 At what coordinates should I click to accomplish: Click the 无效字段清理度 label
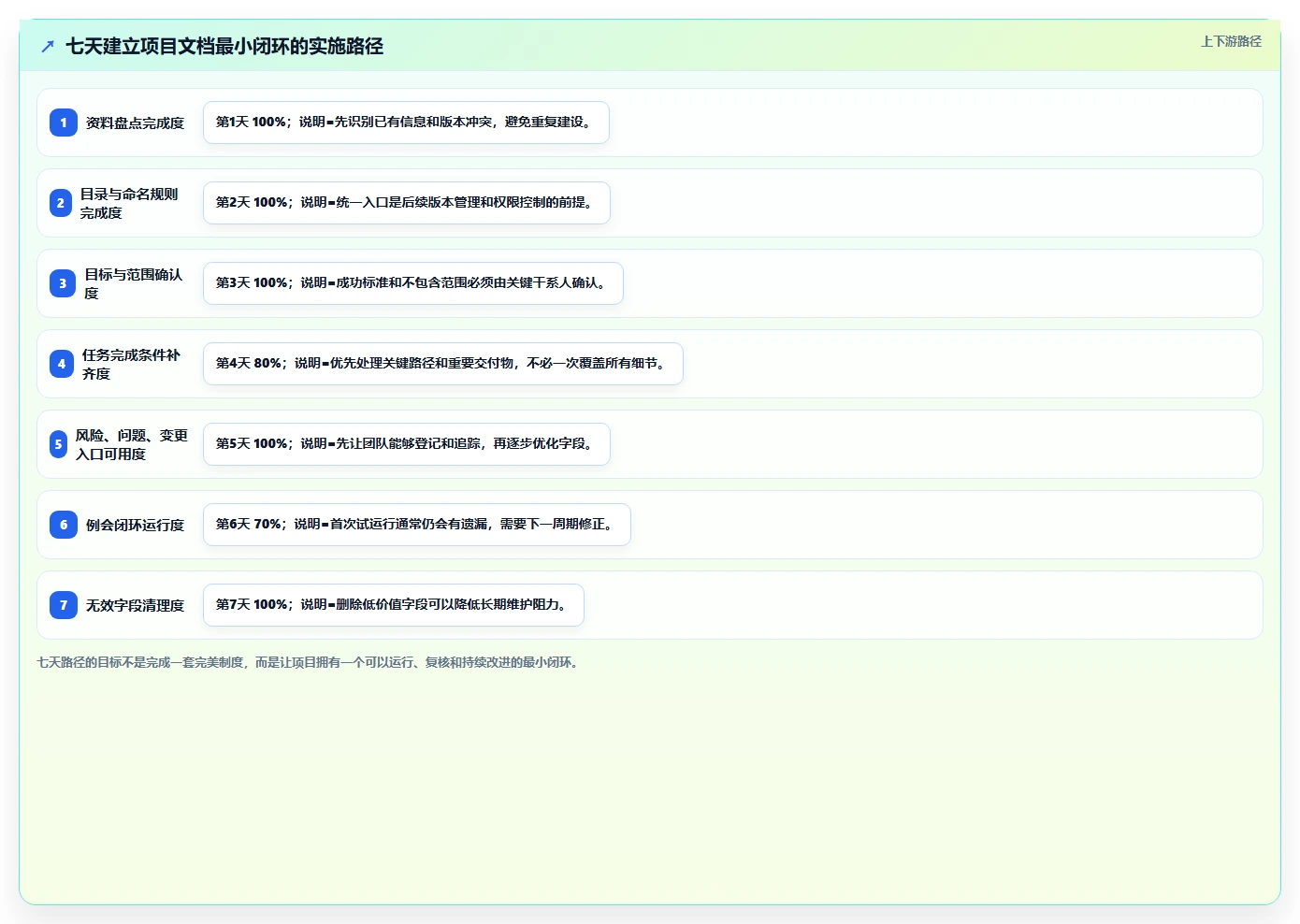tap(135, 605)
